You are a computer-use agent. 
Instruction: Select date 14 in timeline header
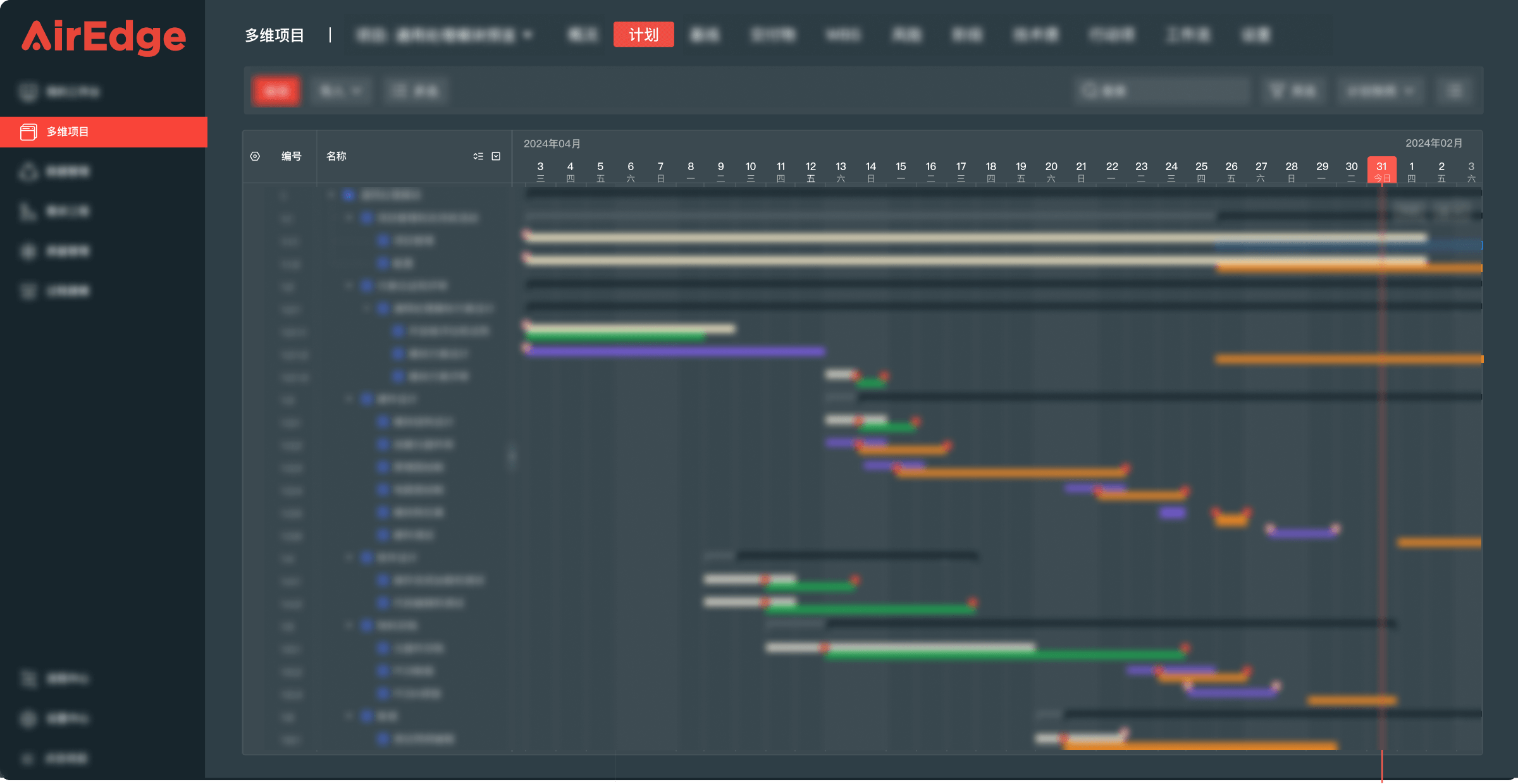tap(871, 171)
